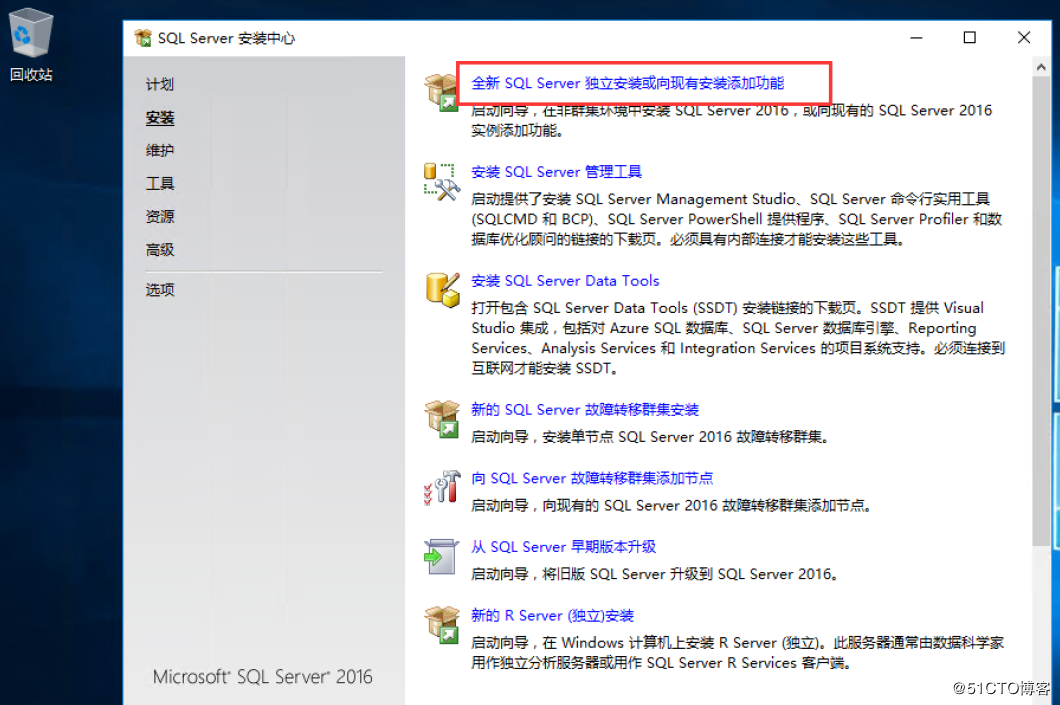Go to the 维护 section
This screenshot has width=1060, height=705.
(160, 150)
